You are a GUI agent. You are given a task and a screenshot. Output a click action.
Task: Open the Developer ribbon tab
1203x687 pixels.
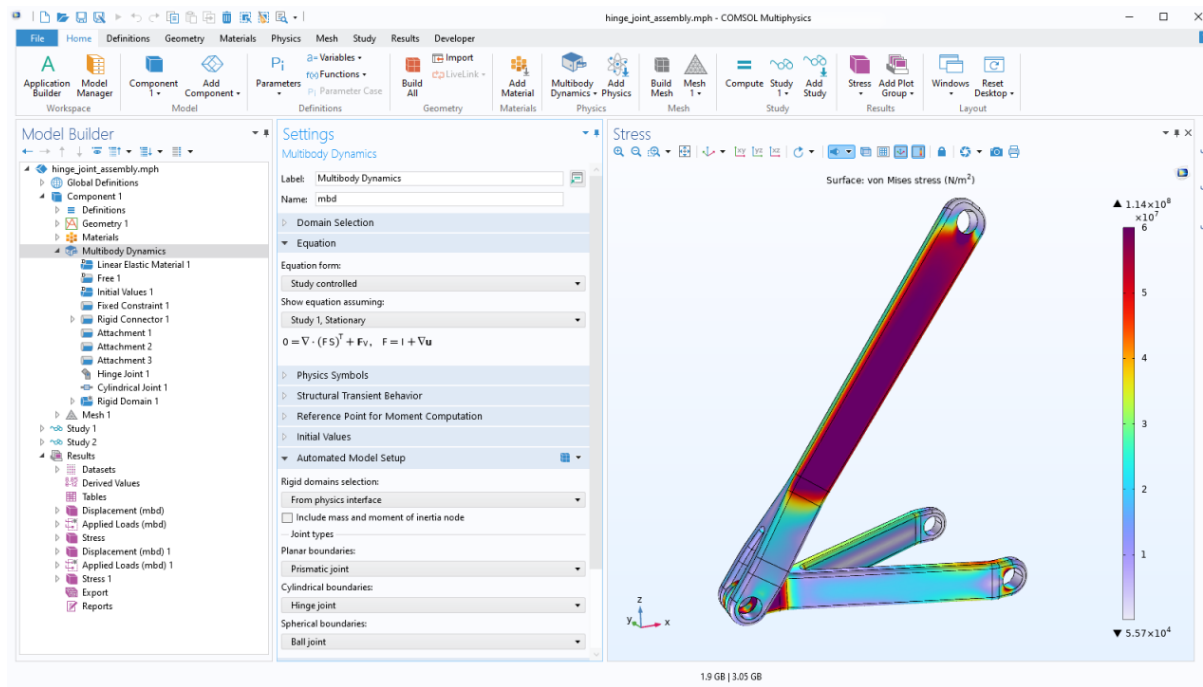click(x=455, y=39)
